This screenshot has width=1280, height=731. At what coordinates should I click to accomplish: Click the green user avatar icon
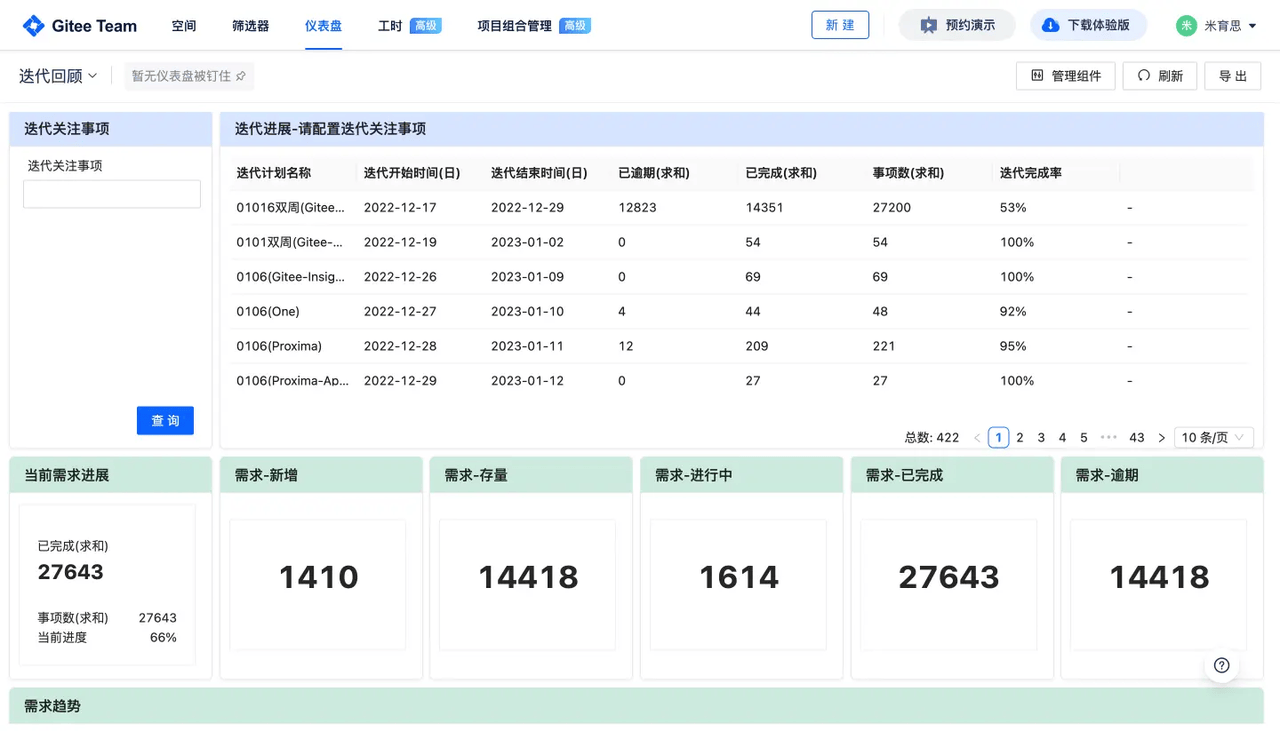tap(1186, 26)
